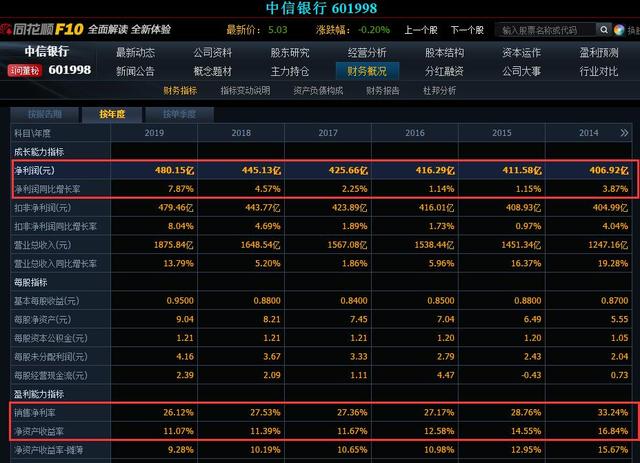Click the 2019 column header
This screenshot has width=640, height=463.
tap(154, 133)
